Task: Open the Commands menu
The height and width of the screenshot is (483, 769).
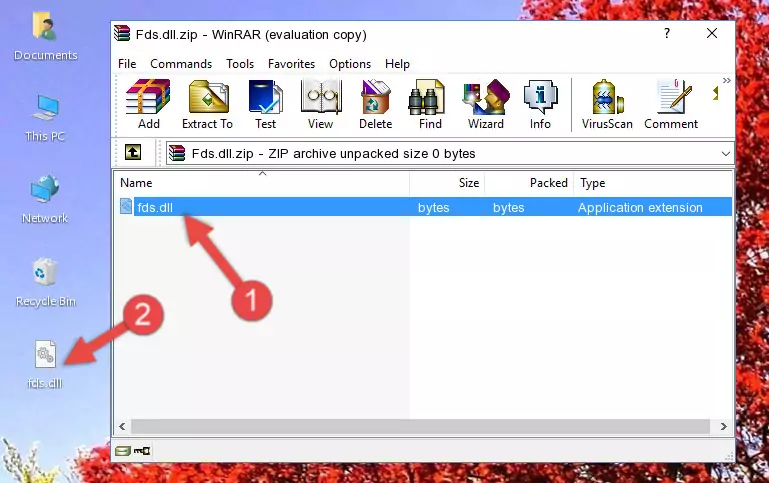Action: point(181,64)
